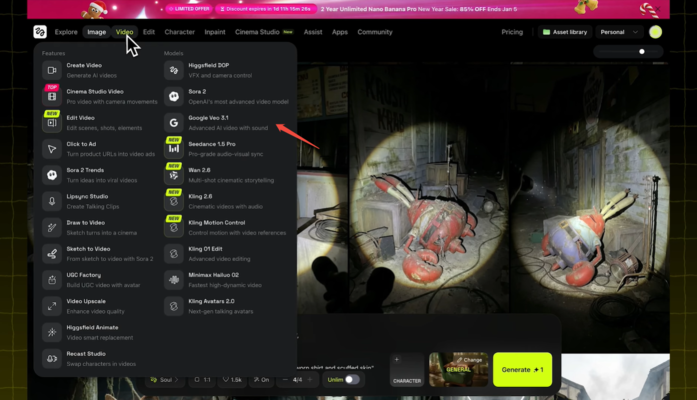Add a character with CHARACTER button
Image resolution: width=697 pixels, height=400 pixels.
[407, 369]
